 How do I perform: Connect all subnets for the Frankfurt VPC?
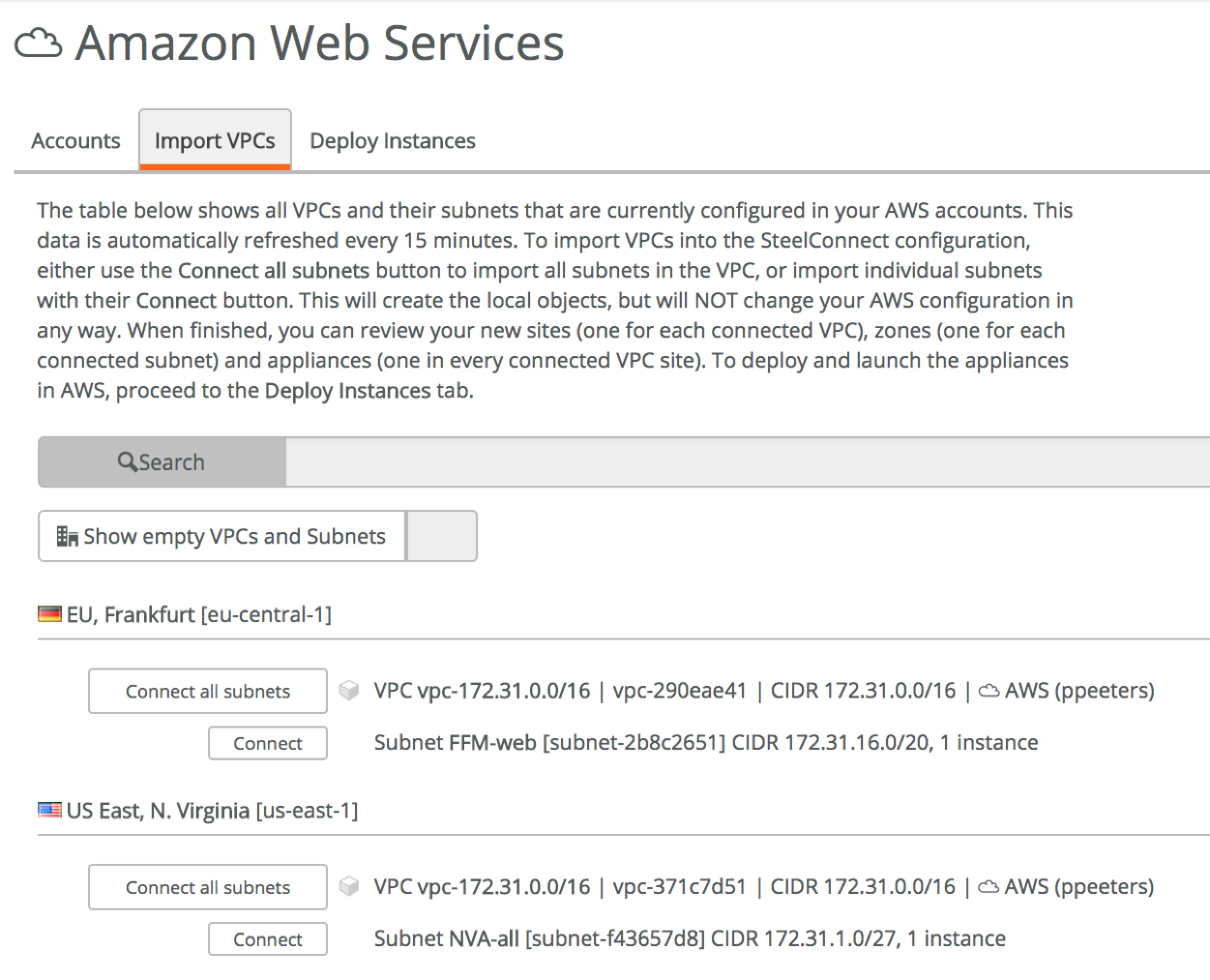pyautogui.click(x=208, y=692)
